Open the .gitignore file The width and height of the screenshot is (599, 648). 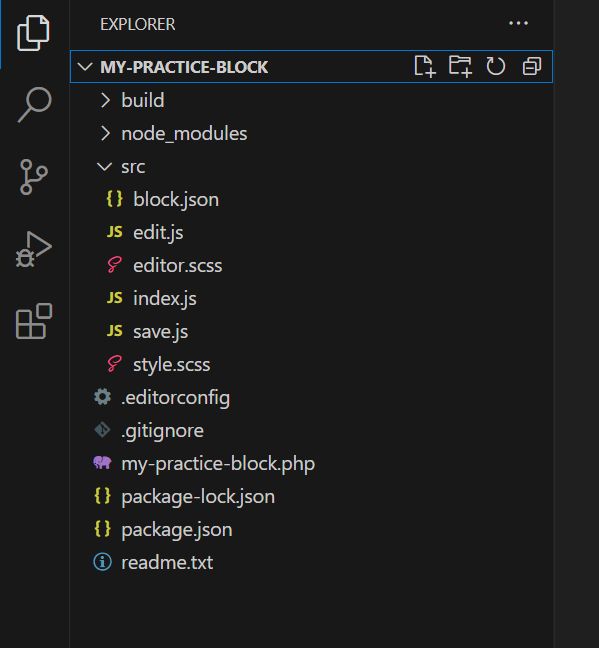coord(162,431)
